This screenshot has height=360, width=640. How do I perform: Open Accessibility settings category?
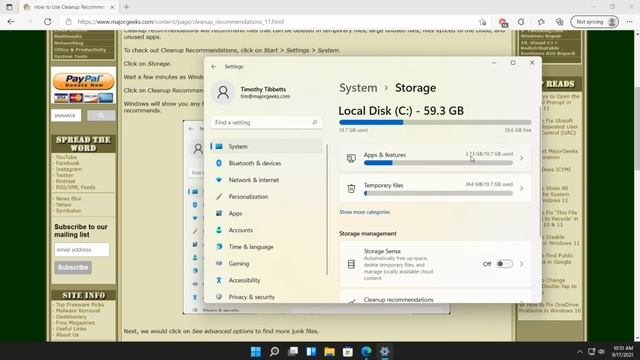pos(266,280)
